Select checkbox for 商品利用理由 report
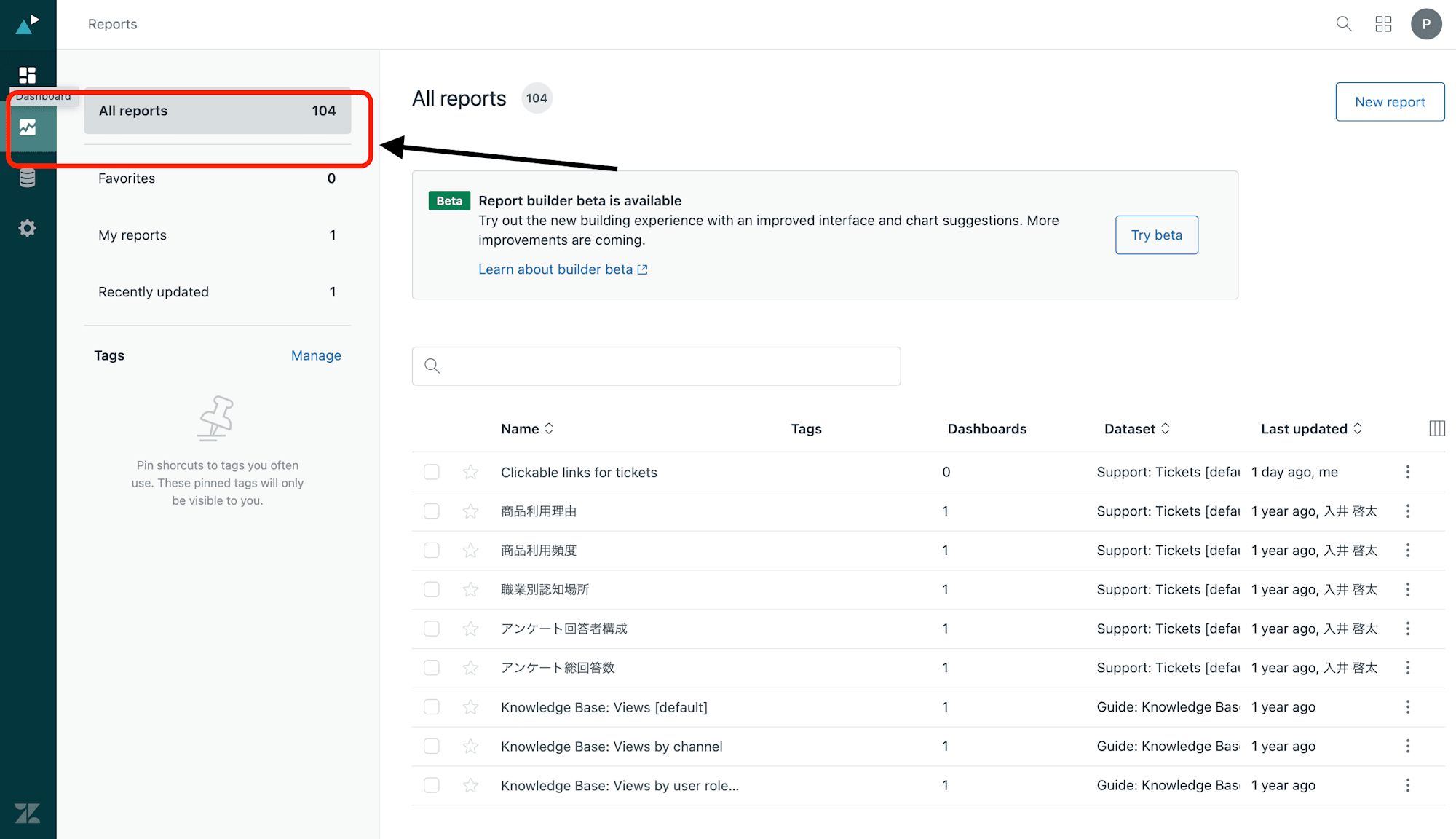The image size is (1456, 839). 432,511
